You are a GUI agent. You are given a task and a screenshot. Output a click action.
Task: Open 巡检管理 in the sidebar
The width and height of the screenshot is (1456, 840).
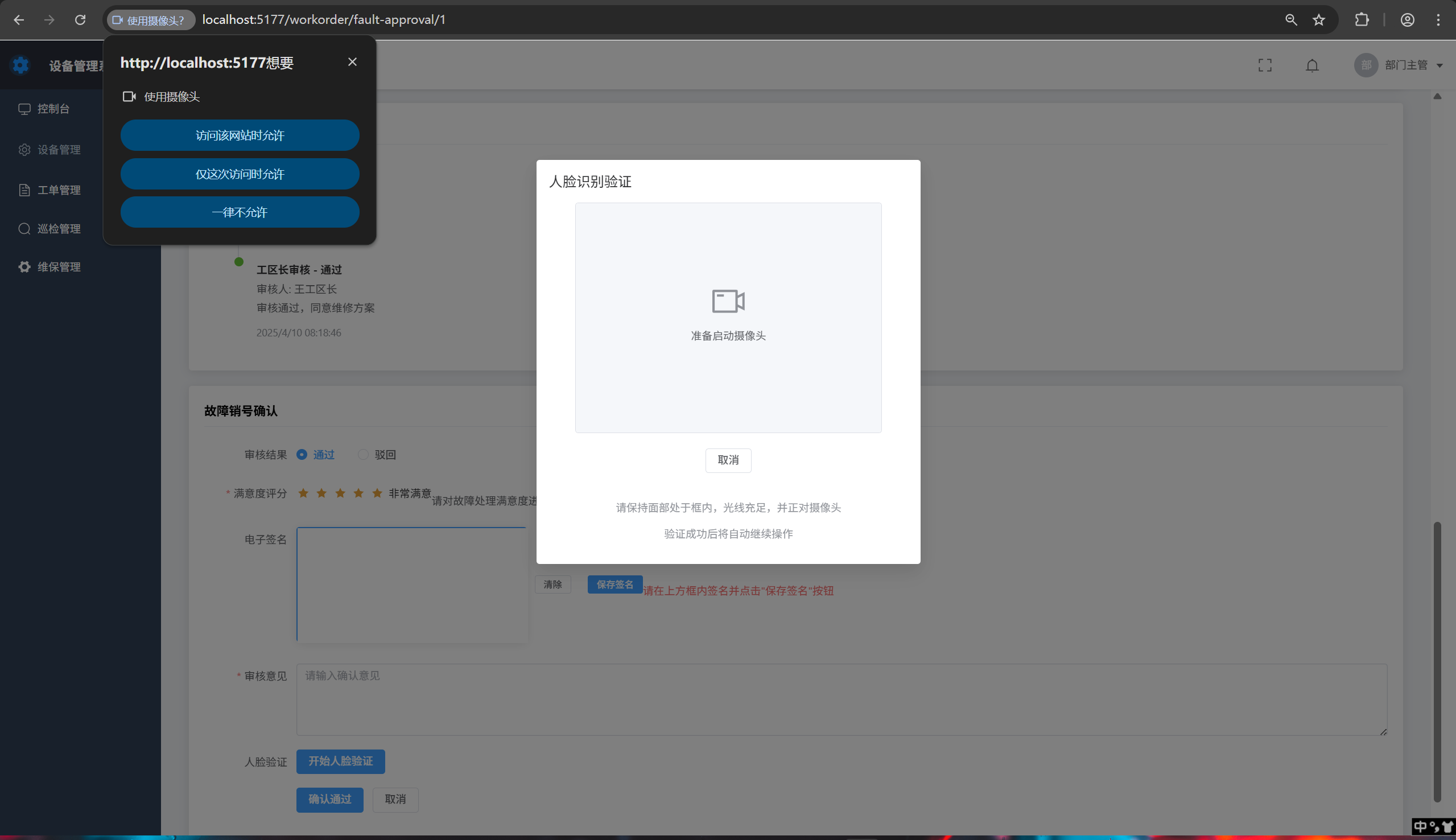[x=58, y=228]
